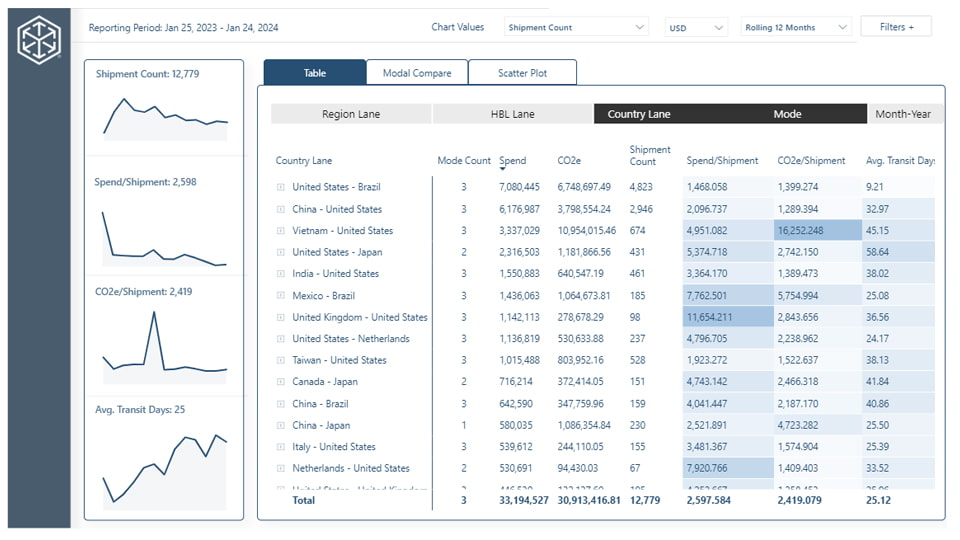Image resolution: width=960 pixels, height=540 pixels.
Task: Open the USD currency dropdown
Action: 696,28
